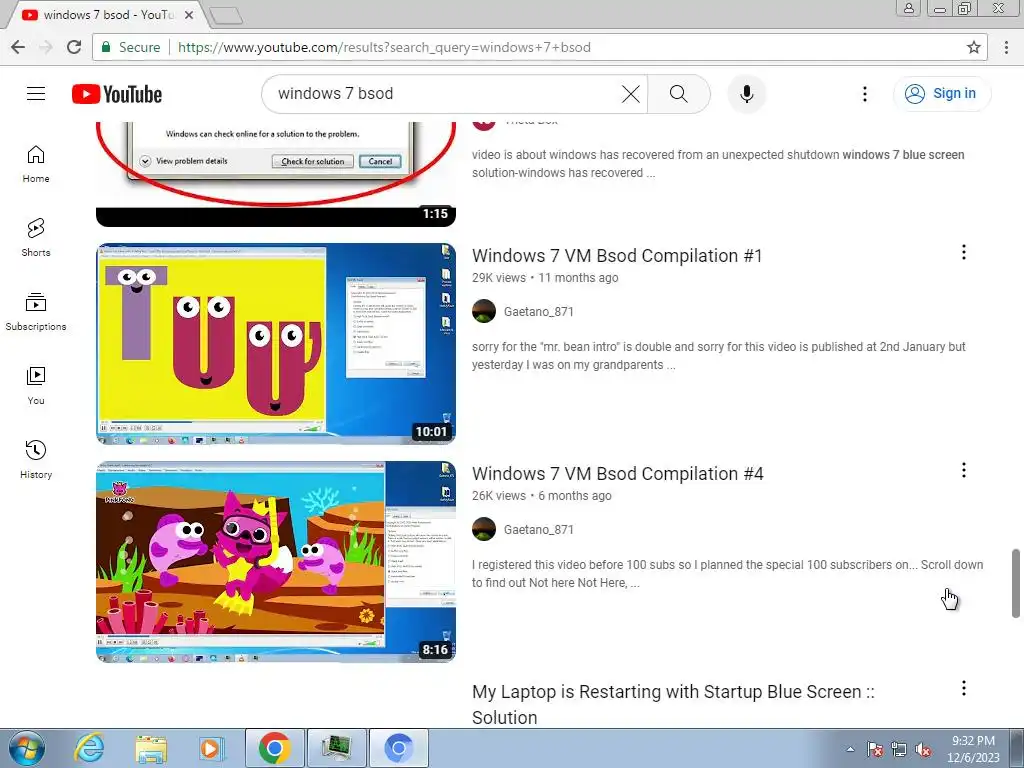Open Gaetano_871 channel under Compilation #4

pos(539,530)
